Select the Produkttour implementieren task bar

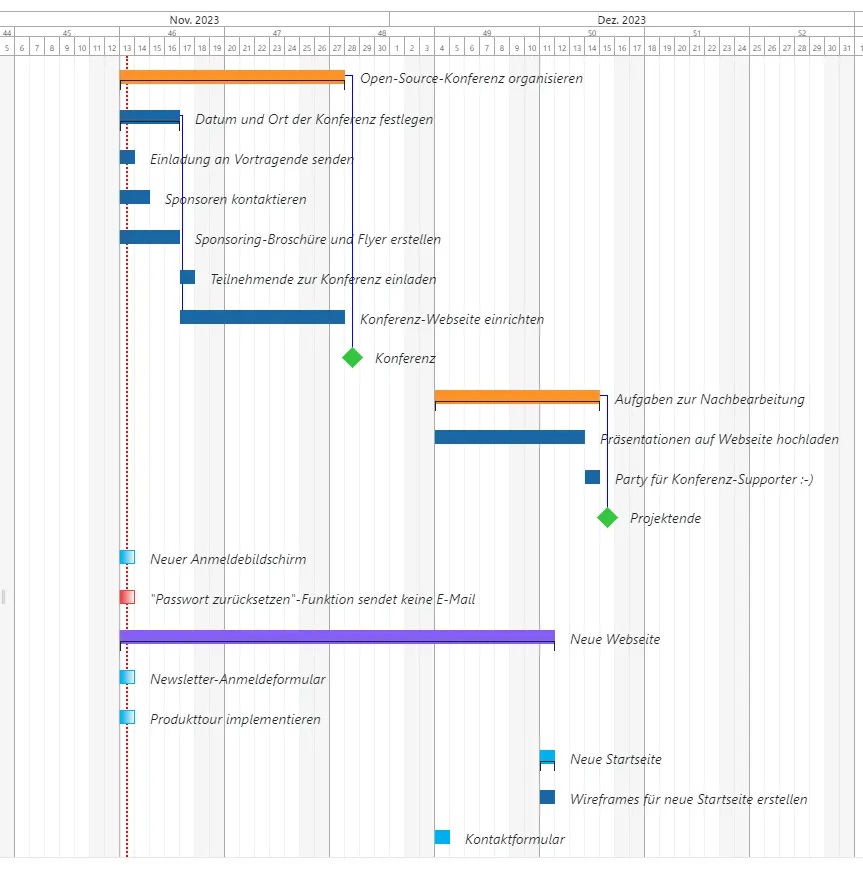tap(127, 715)
